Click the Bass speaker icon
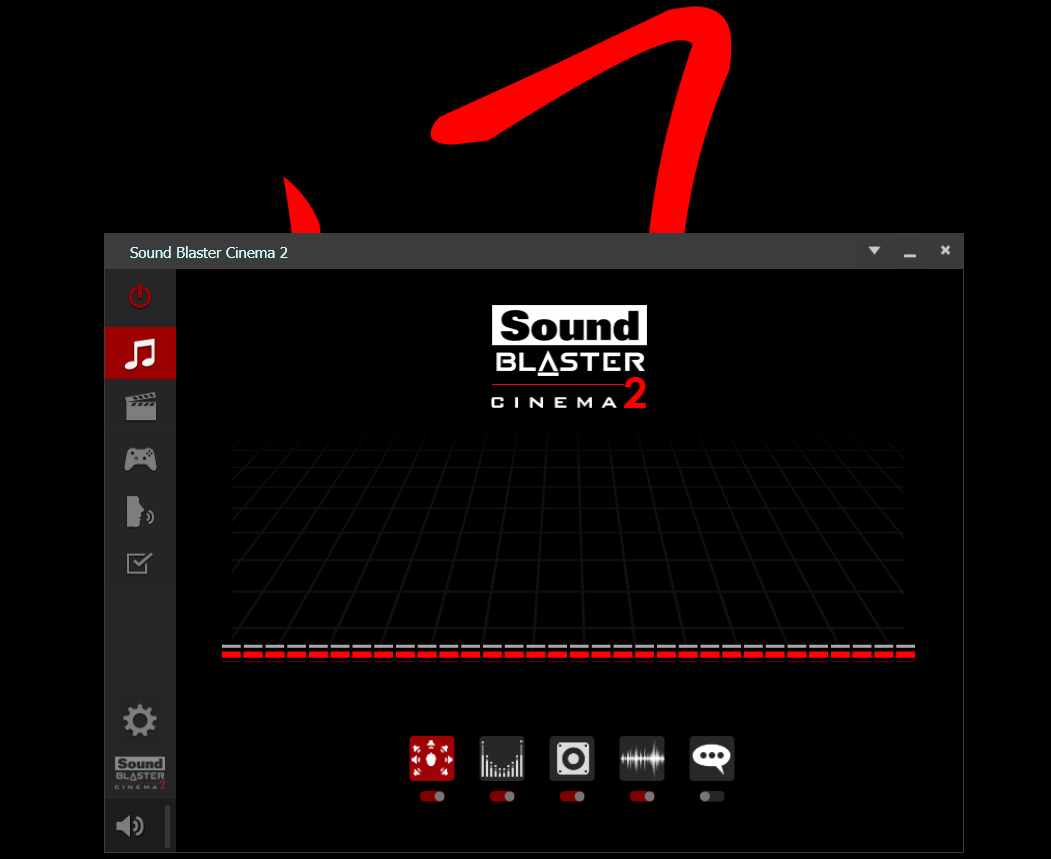The image size is (1051, 859). [572, 758]
